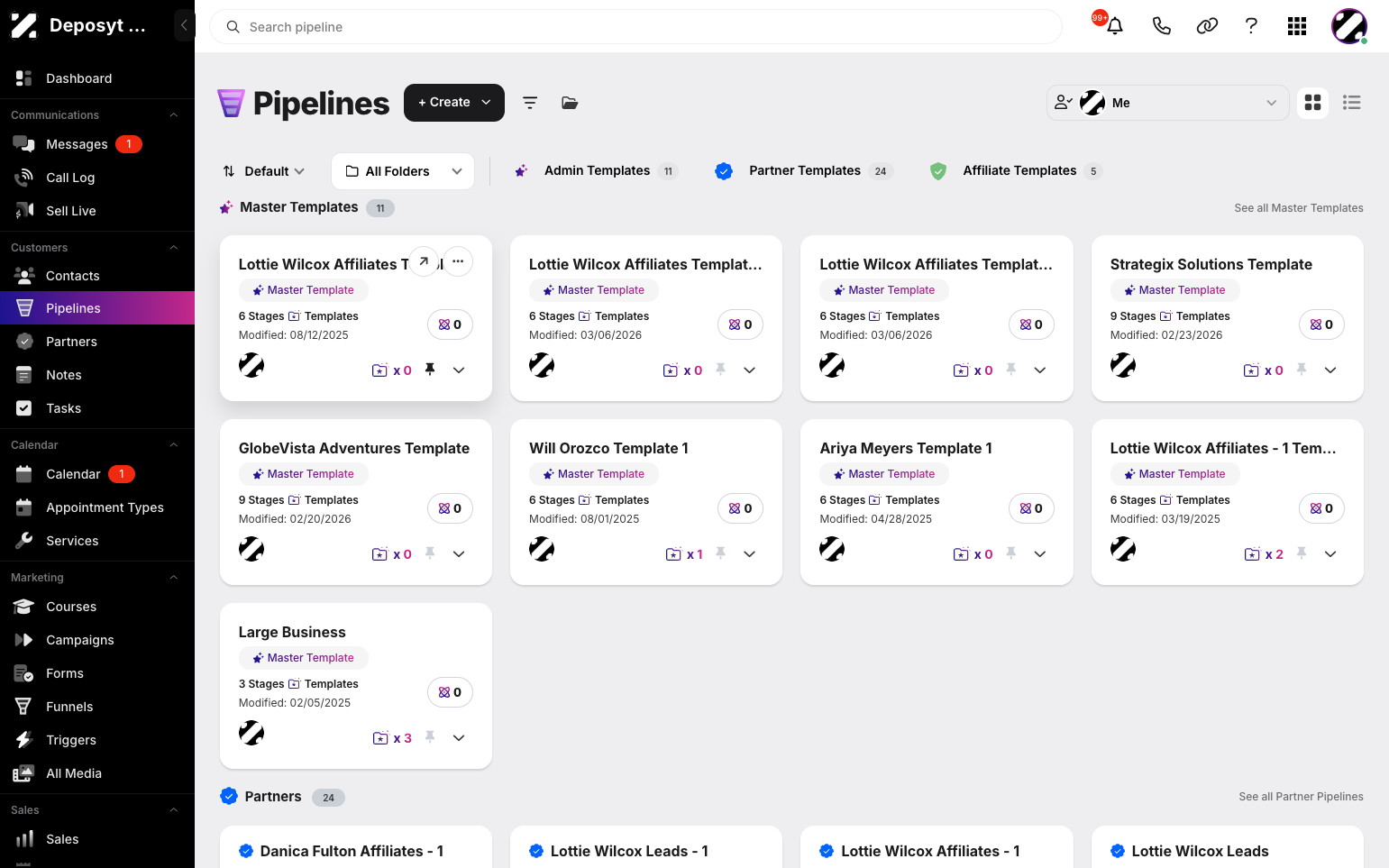Image resolution: width=1389 pixels, height=868 pixels.
Task: Click user avatar in top right
Action: [1349, 26]
